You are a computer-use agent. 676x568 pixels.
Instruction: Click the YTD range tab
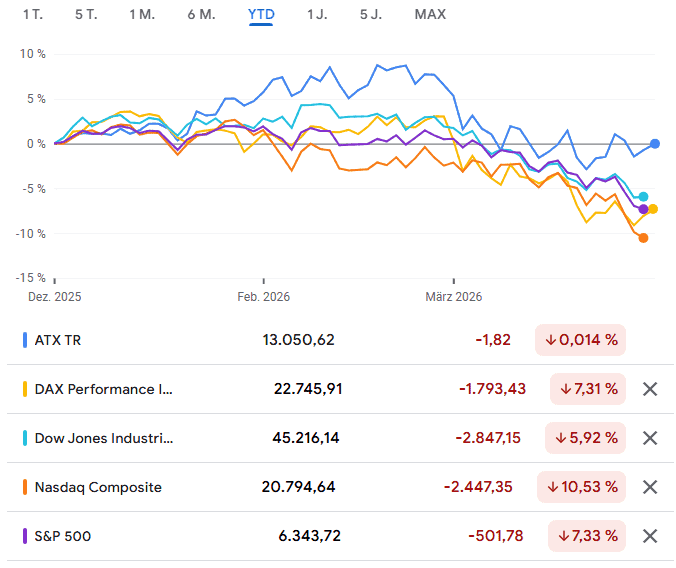click(261, 14)
